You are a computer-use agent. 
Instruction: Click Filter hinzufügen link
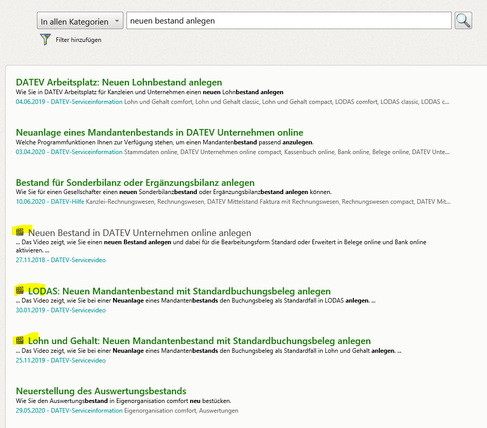click(78, 40)
